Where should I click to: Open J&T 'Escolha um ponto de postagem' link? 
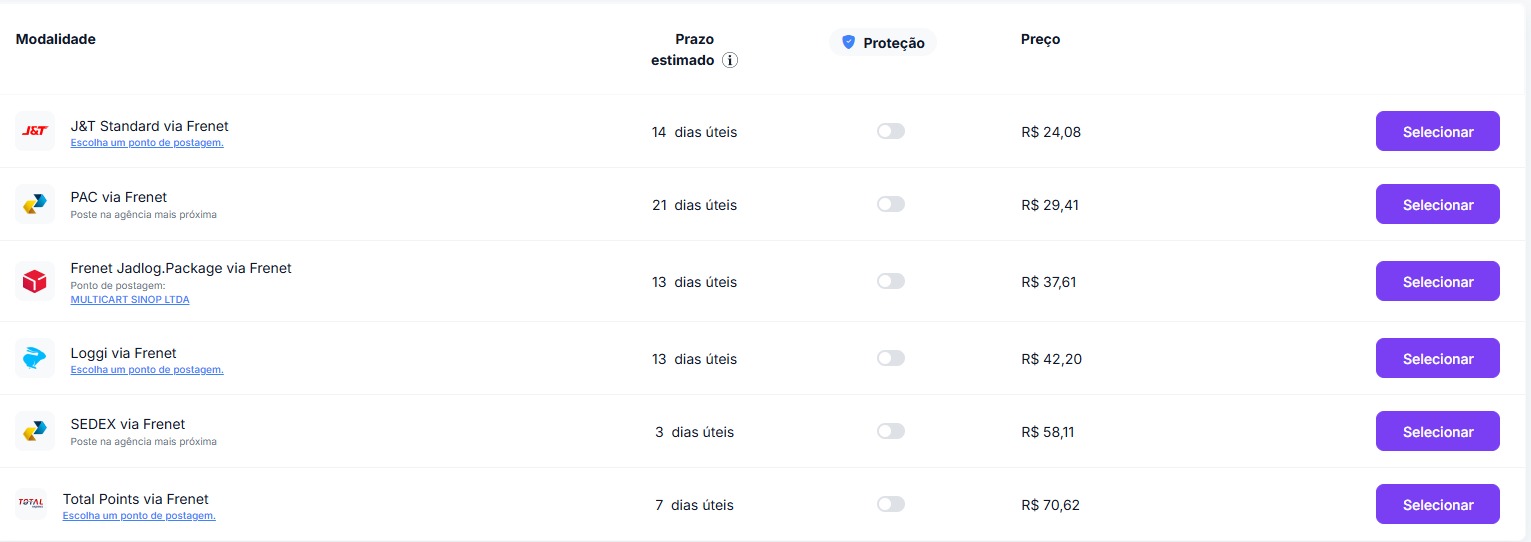(147, 143)
